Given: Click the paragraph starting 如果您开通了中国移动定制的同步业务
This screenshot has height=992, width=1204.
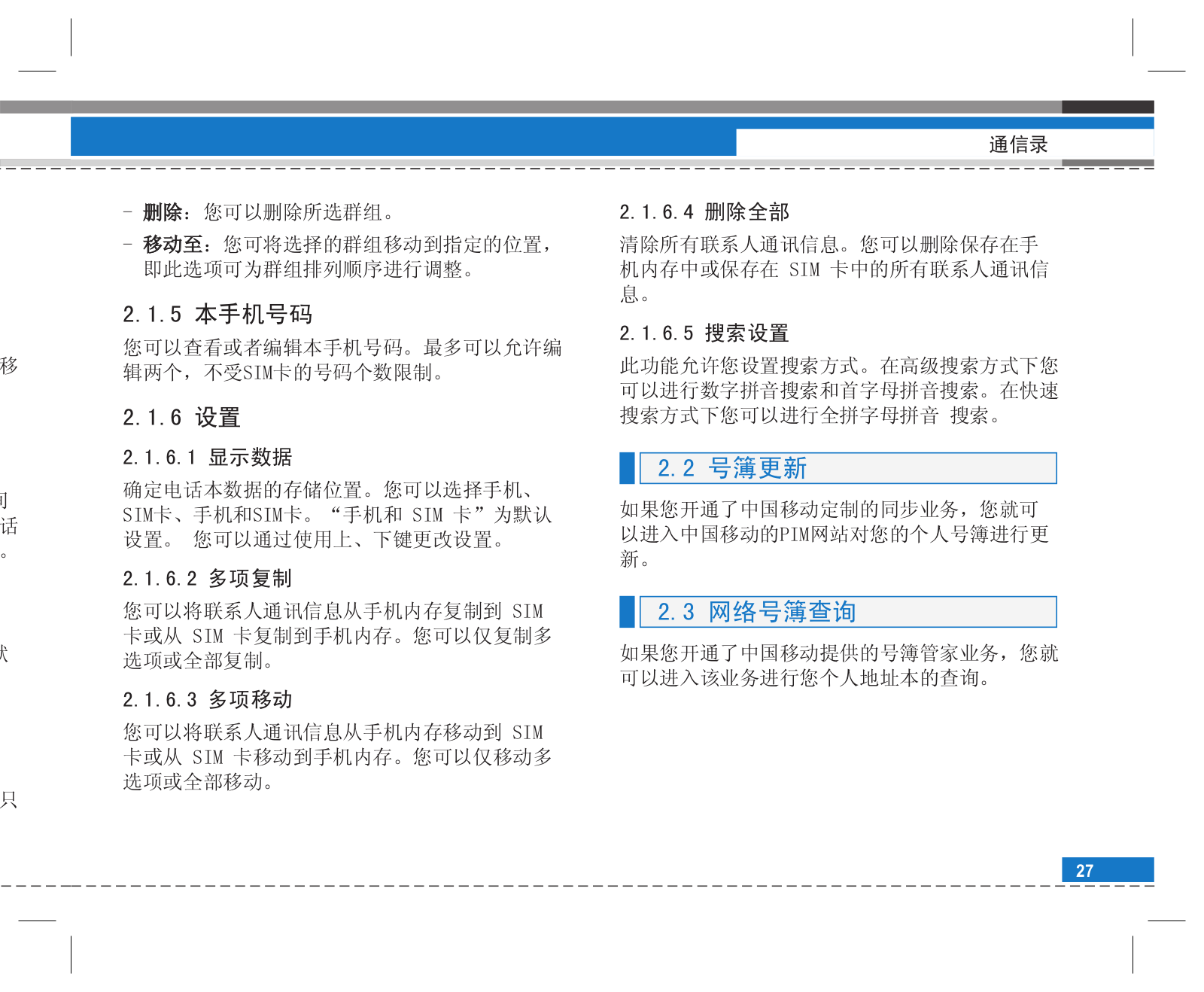Looking at the screenshot, I should (834, 534).
